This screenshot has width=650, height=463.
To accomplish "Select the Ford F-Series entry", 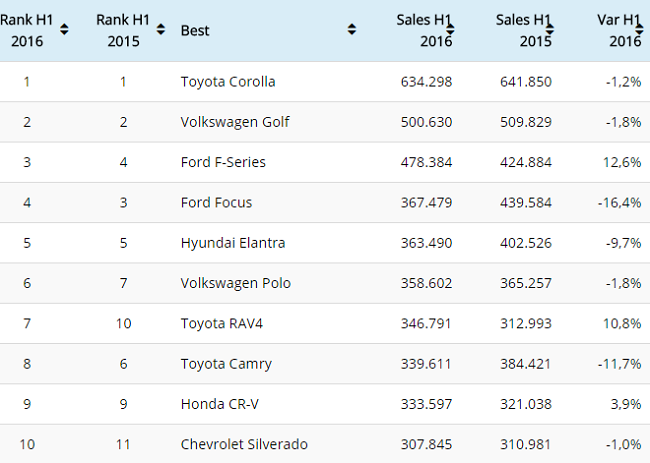I will tap(223, 162).
